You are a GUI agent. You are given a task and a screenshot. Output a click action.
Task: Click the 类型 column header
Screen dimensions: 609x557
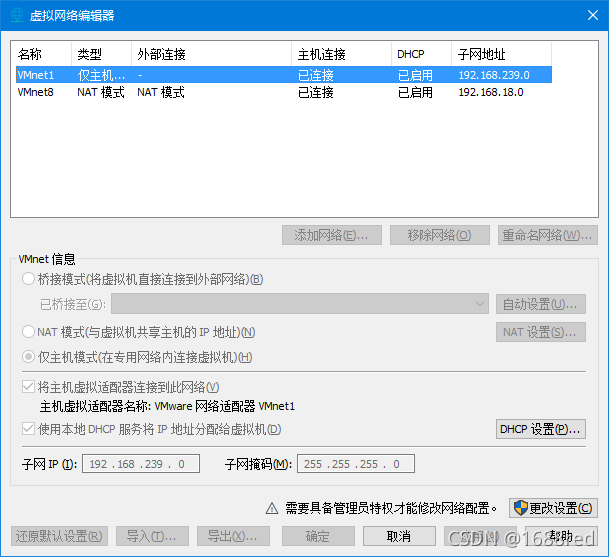click(101, 54)
